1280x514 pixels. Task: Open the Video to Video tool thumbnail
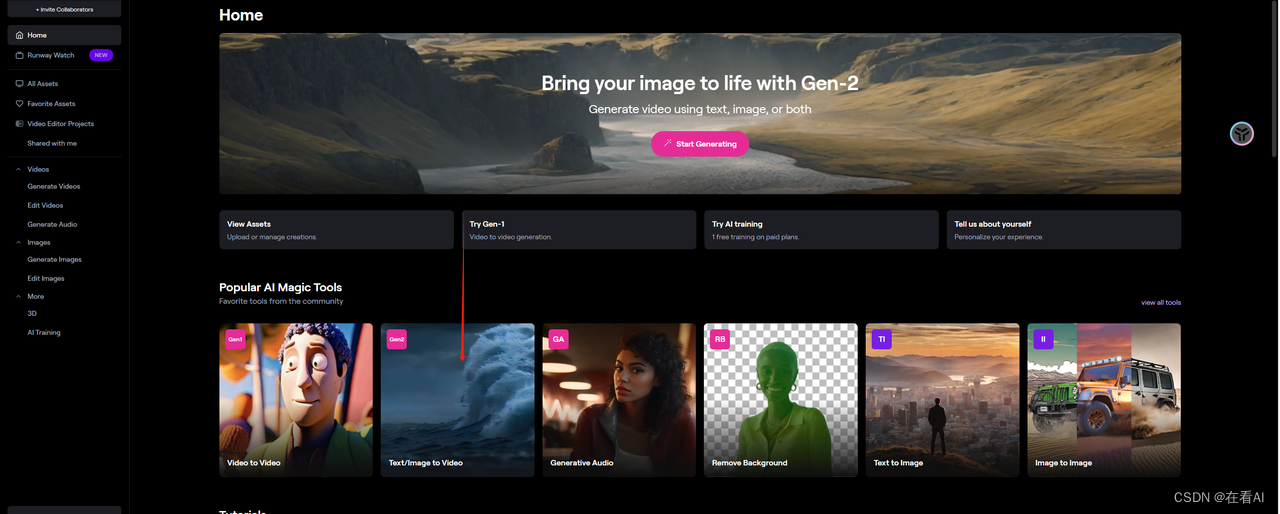(x=296, y=399)
